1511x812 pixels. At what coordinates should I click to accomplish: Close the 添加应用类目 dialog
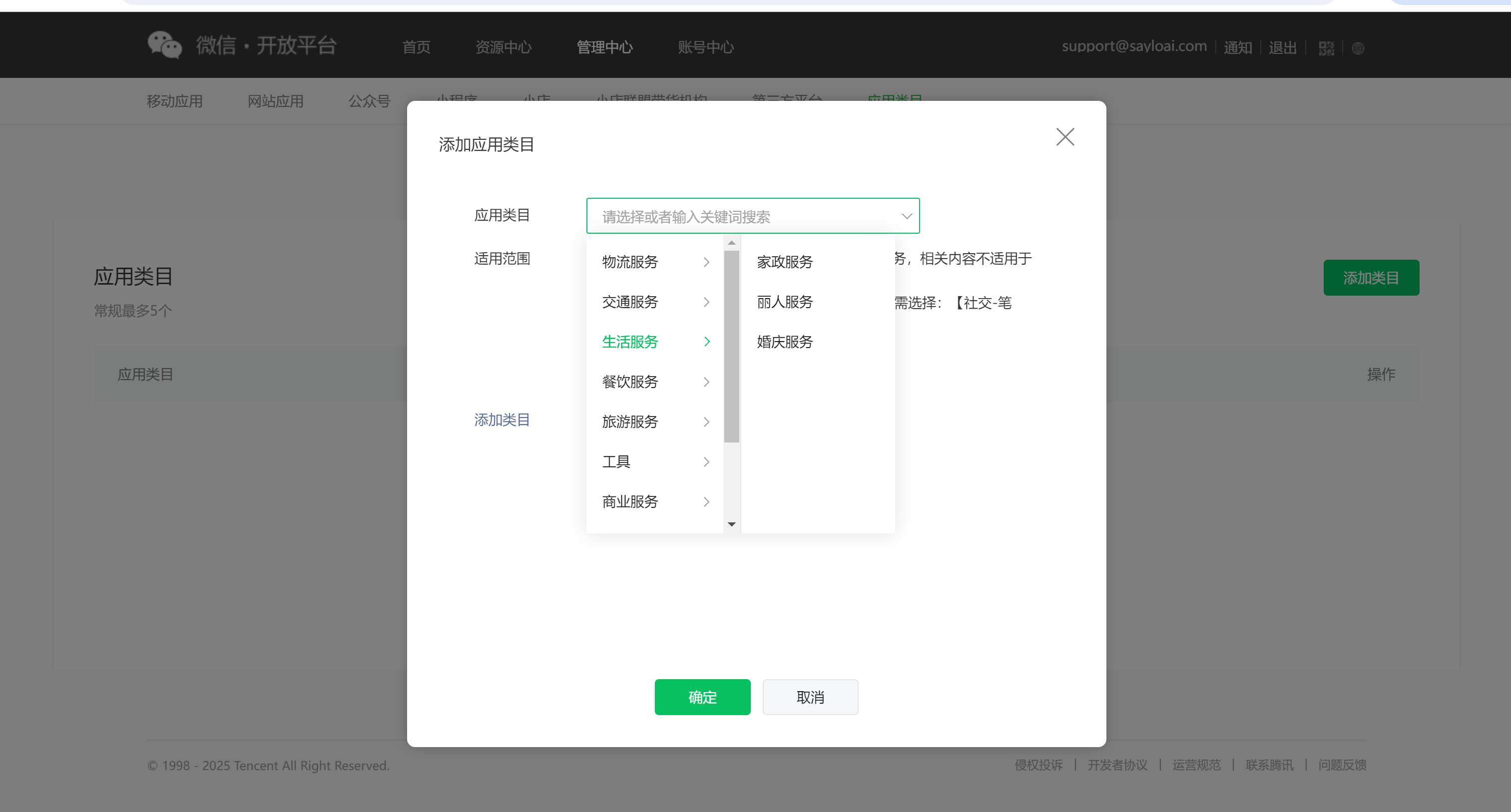pyautogui.click(x=1064, y=137)
